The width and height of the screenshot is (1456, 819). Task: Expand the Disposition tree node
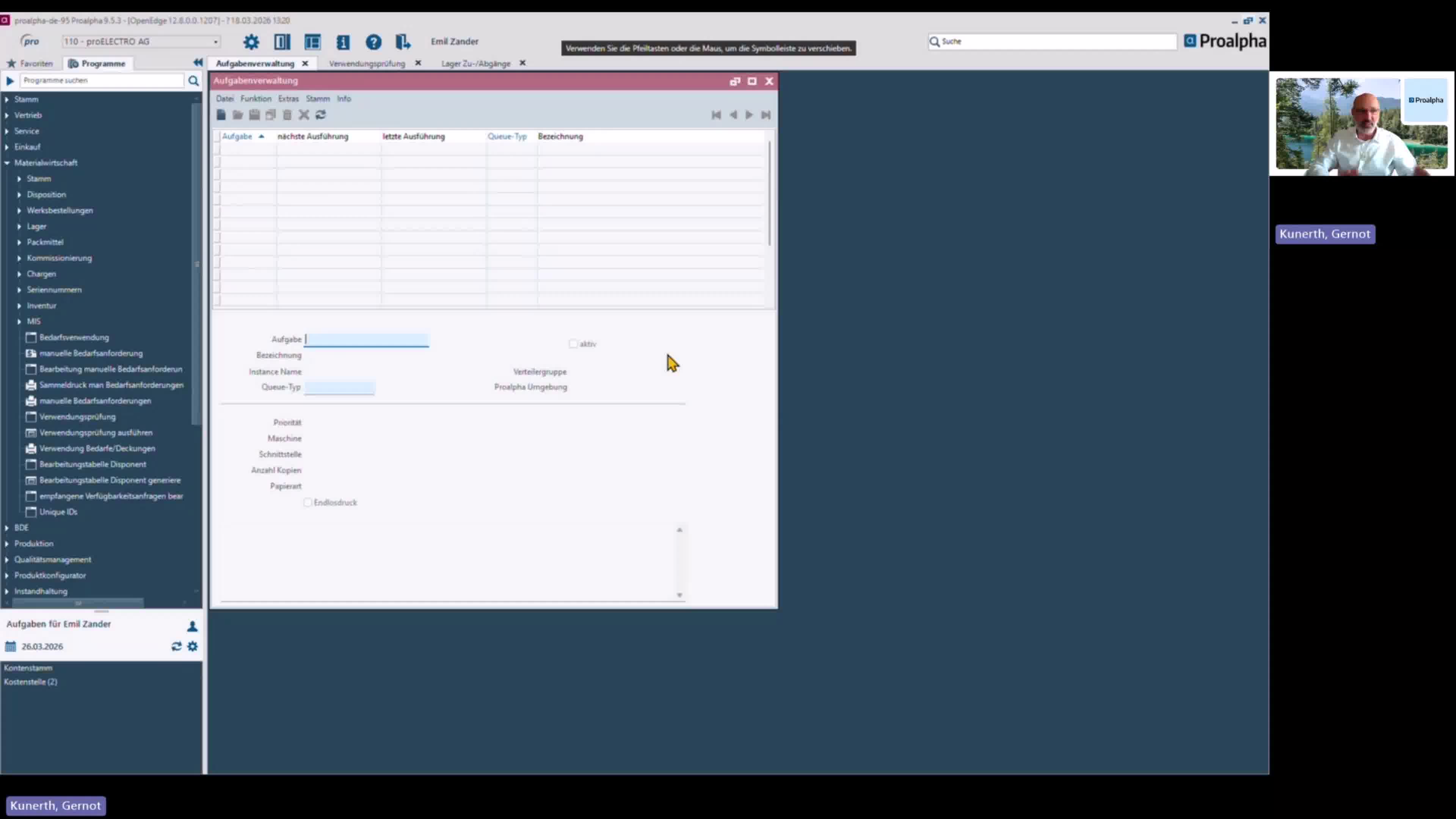pos(19,195)
